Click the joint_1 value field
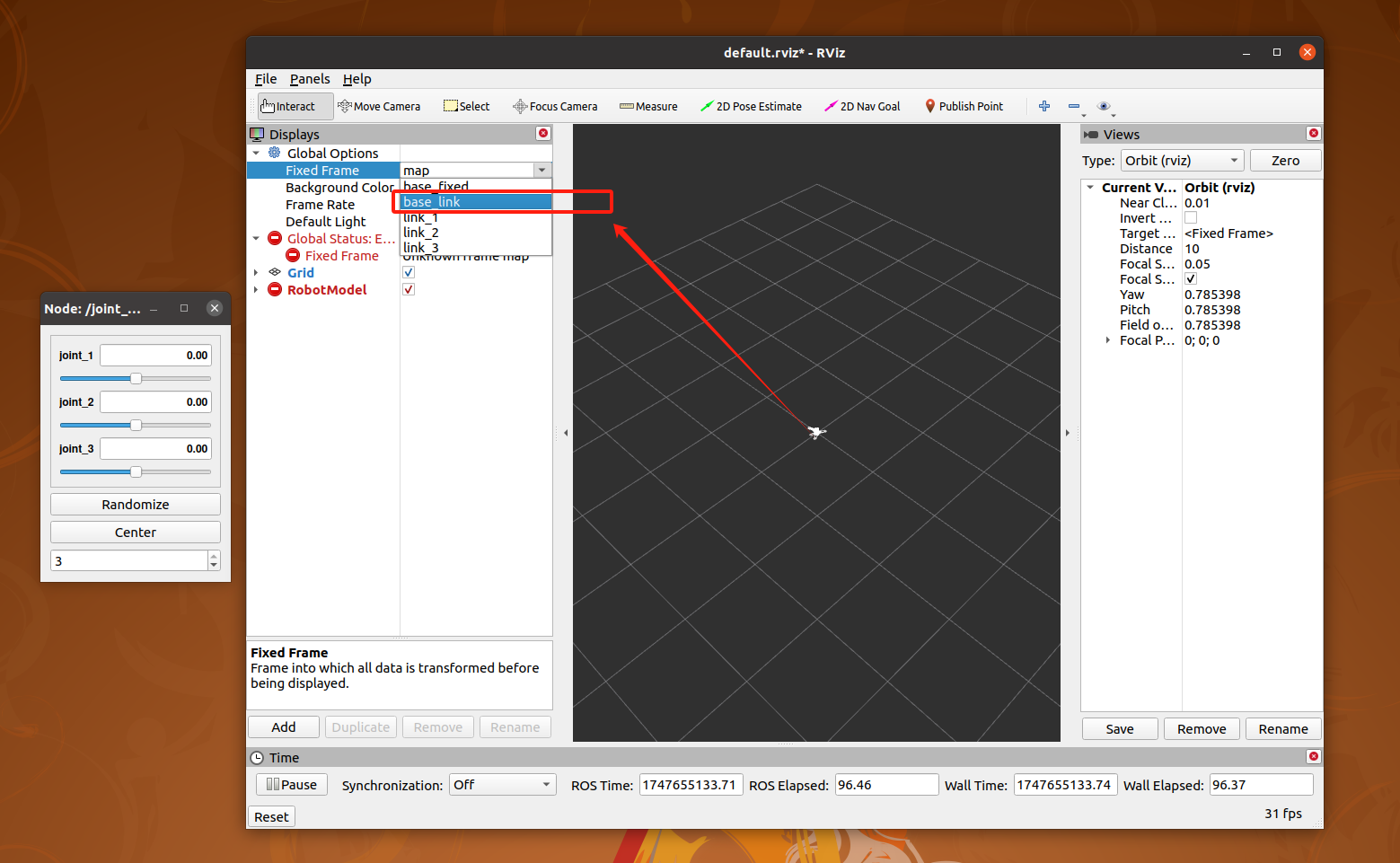 155,356
